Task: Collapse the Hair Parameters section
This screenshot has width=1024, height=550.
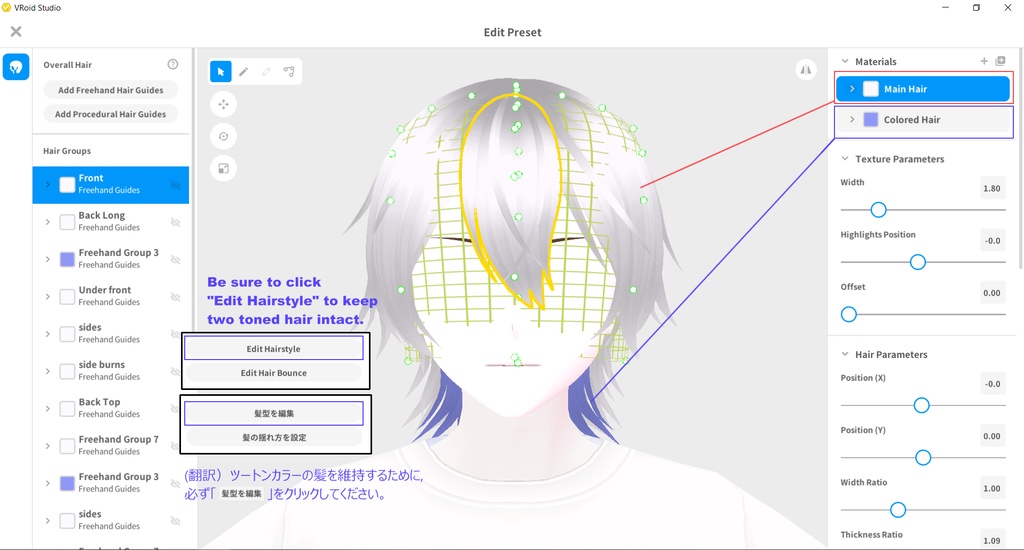Action: tap(844, 354)
